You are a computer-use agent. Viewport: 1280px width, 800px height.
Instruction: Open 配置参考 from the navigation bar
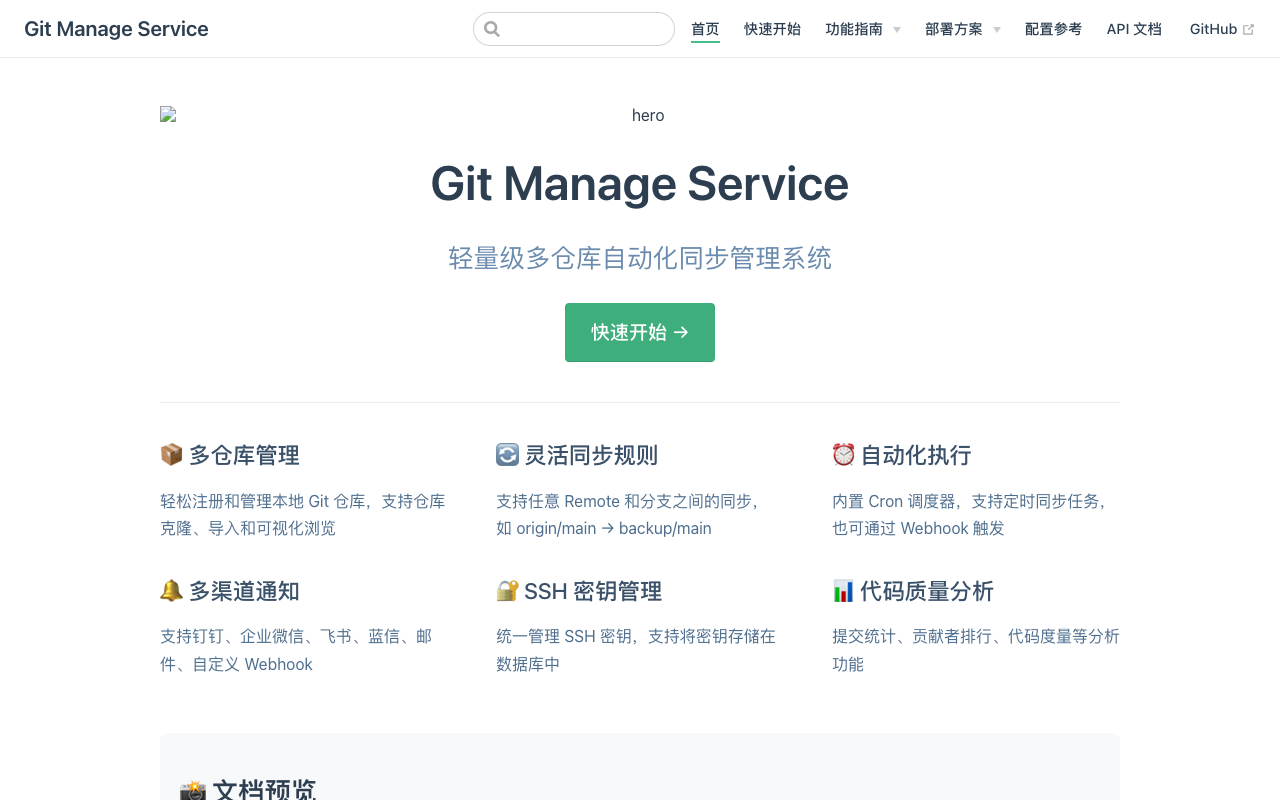(x=1053, y=29)
